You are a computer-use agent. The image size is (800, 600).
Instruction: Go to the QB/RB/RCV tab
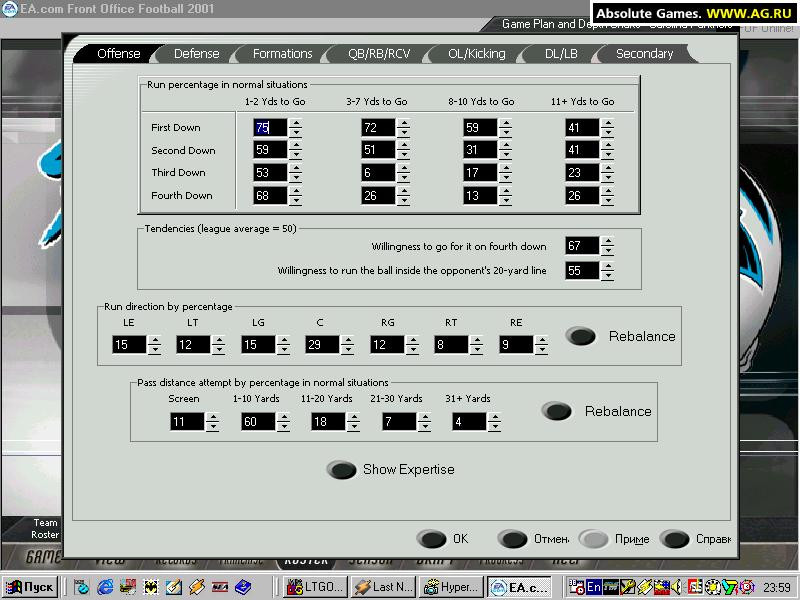pos(379,54)
